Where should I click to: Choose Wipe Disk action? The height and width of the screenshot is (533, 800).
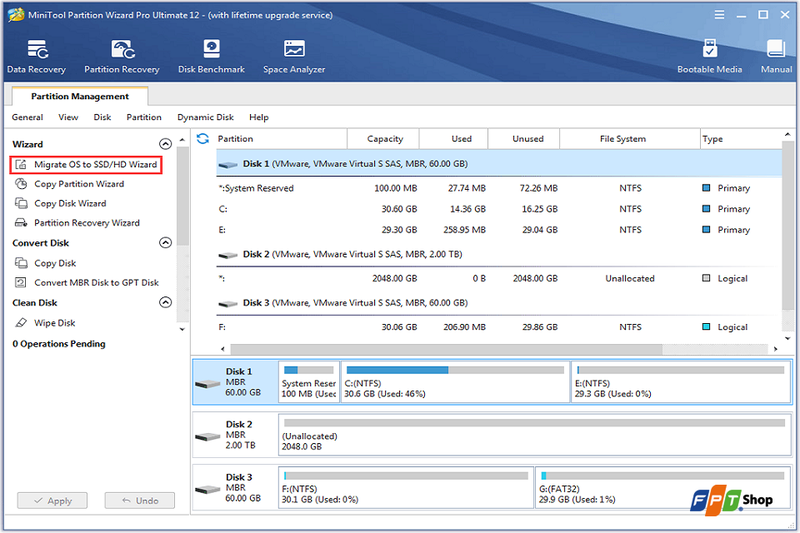[55, 323]
